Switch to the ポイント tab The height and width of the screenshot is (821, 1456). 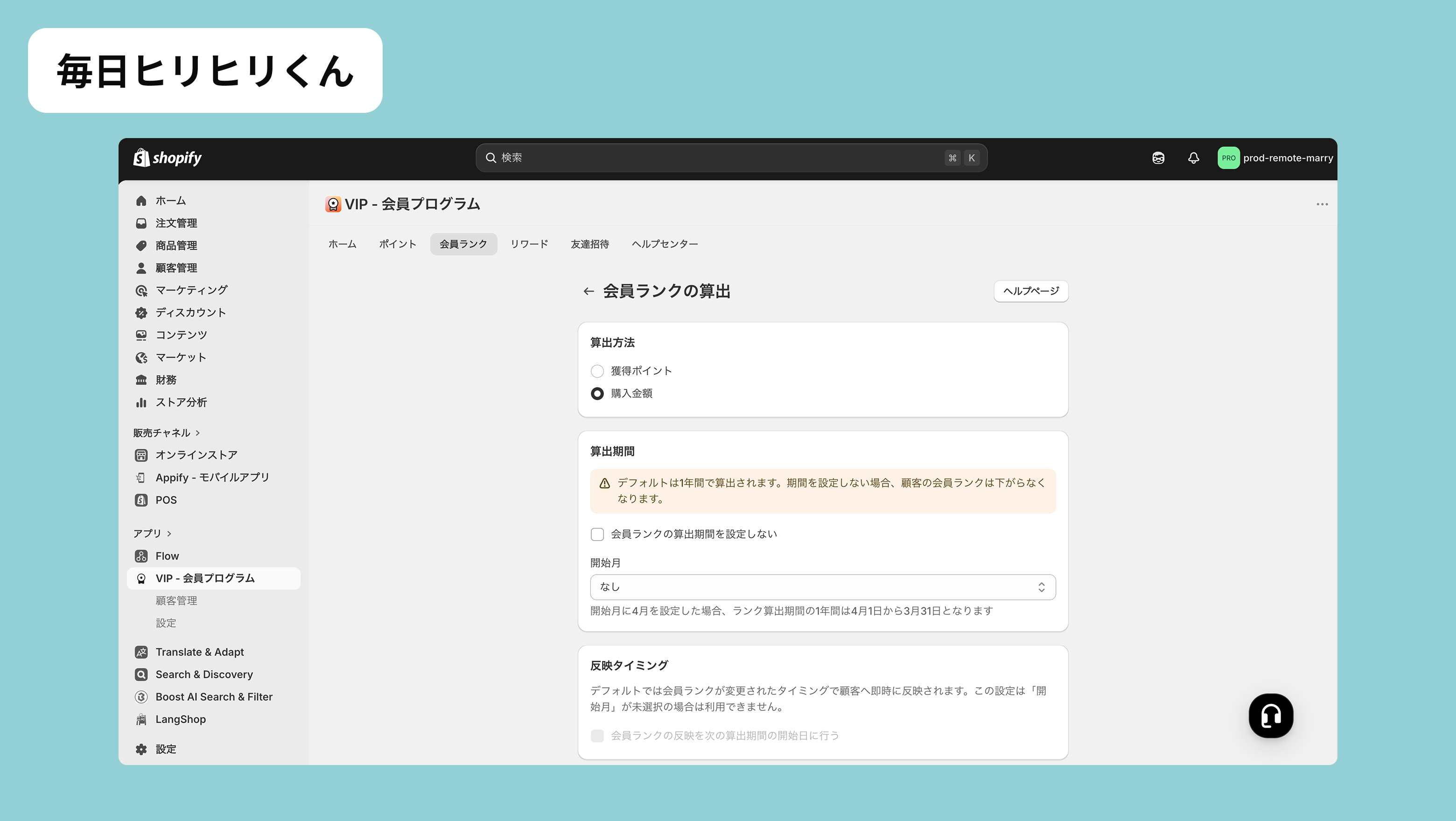[x=397, y=244]
